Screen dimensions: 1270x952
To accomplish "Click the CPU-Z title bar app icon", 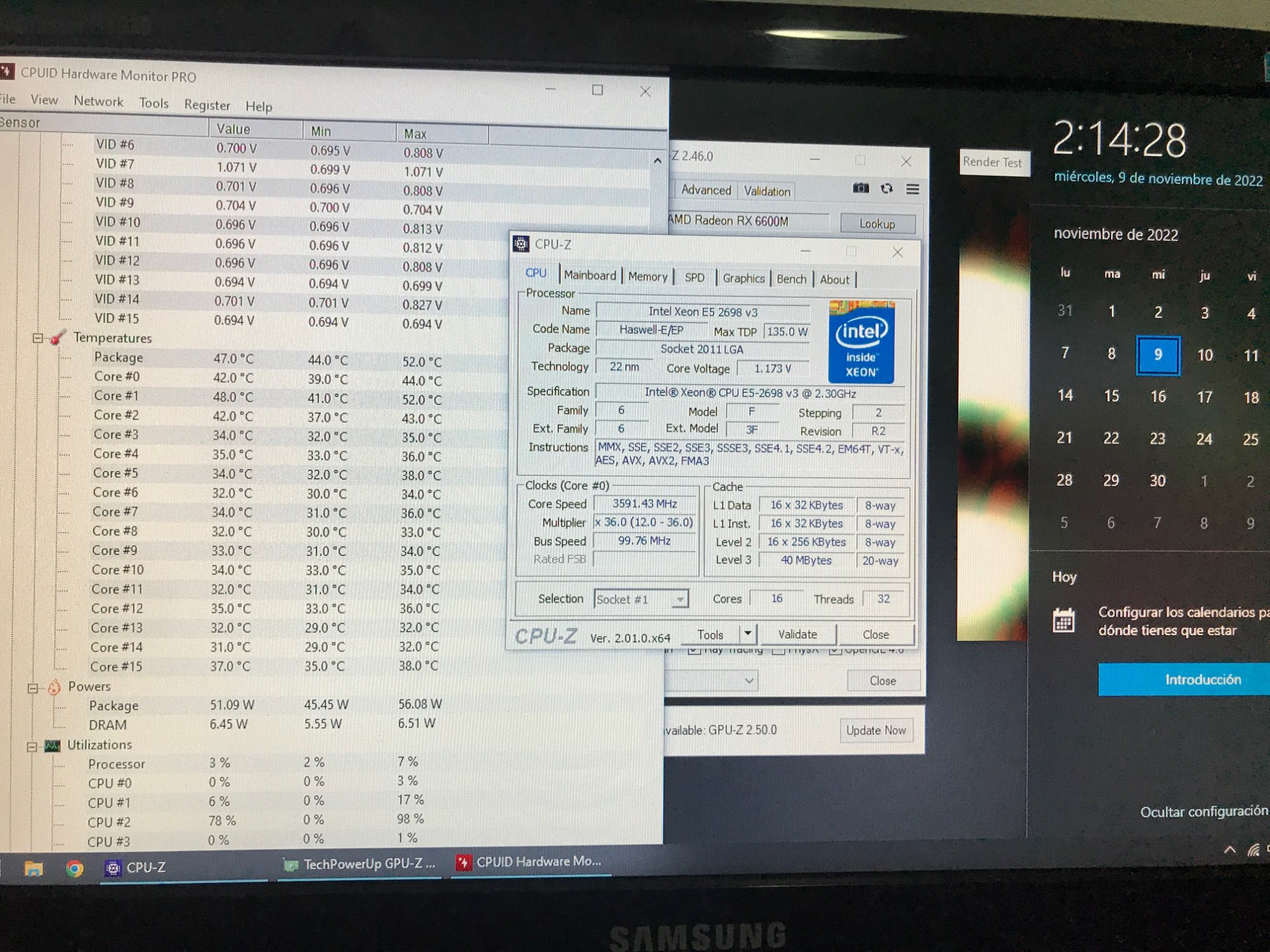I will pos(521,243).
